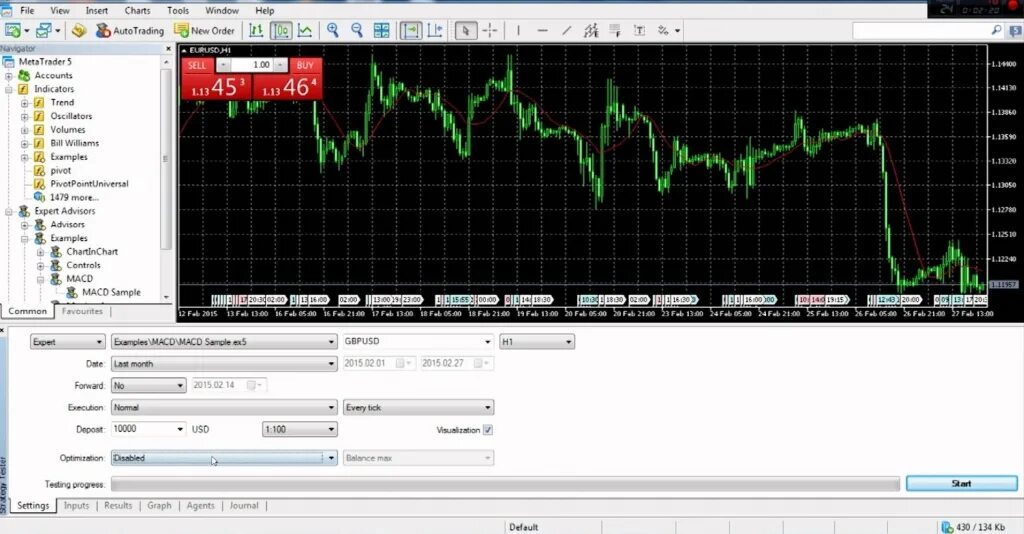Switch to the Inputs tab
1024x534 pixels.
pyautogui.click(x=76, y=505)
